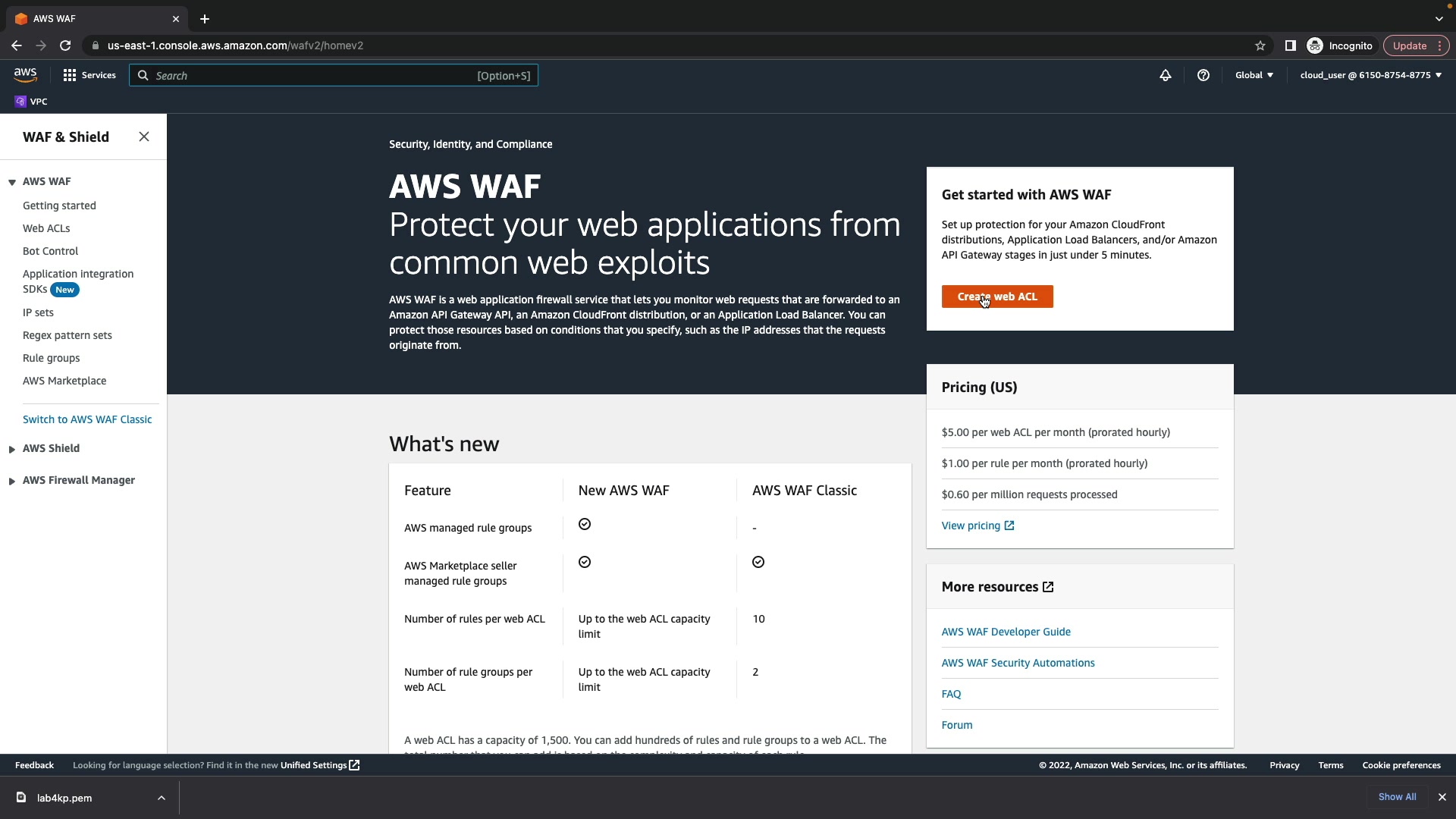This screenshot has height=819, width=1456.
Task: Select IP sets in the sidebar
Action: pos(38,312)
